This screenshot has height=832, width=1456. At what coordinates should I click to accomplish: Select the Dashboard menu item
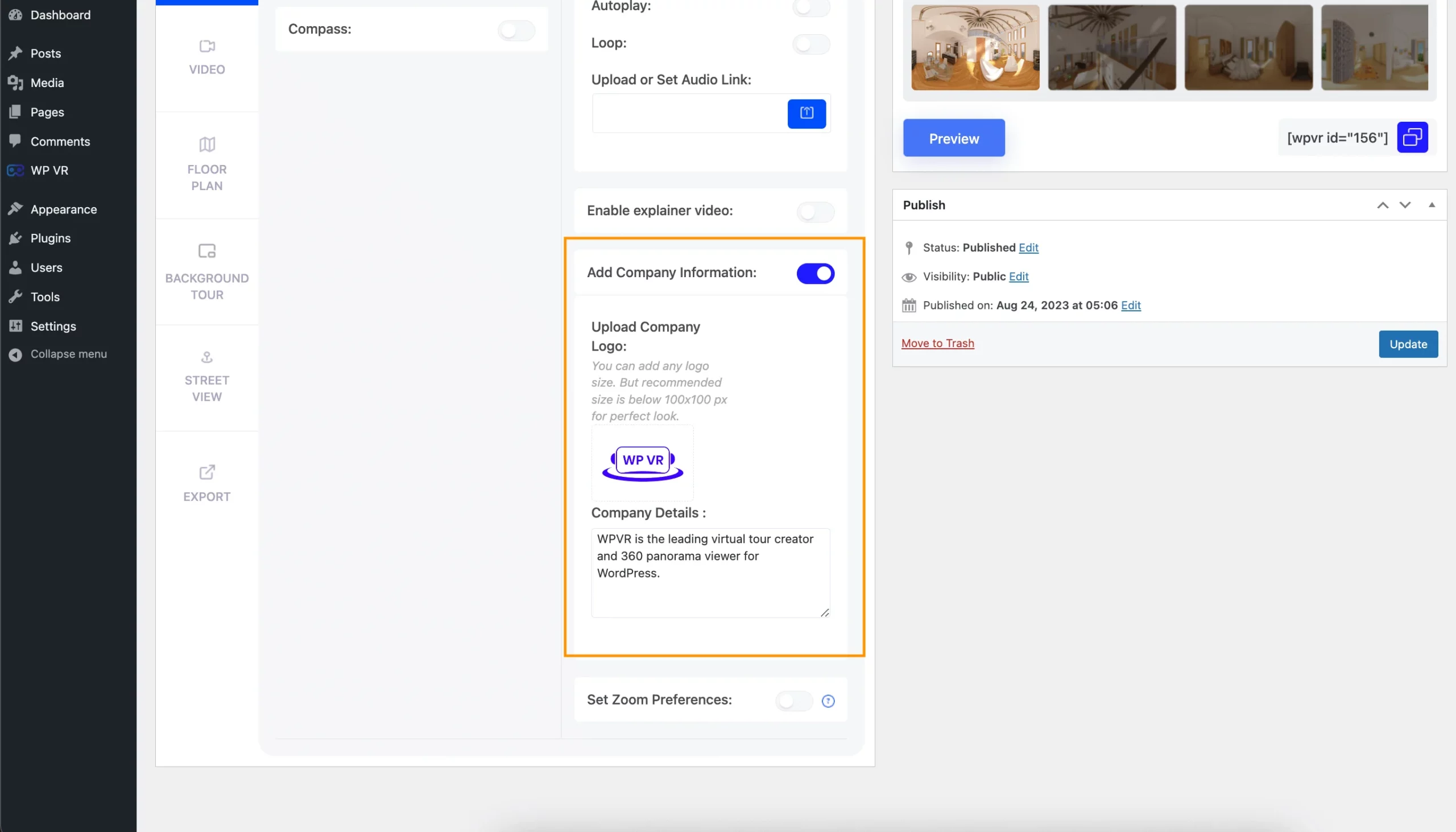61,15
